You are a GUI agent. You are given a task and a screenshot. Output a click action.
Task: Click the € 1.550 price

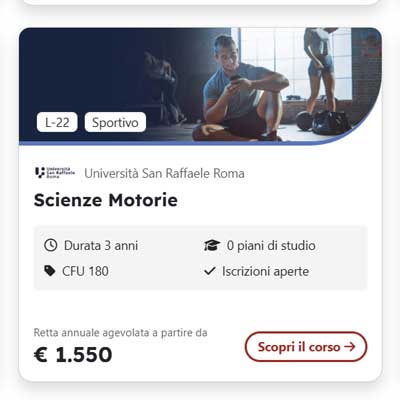tap(73, 354)
